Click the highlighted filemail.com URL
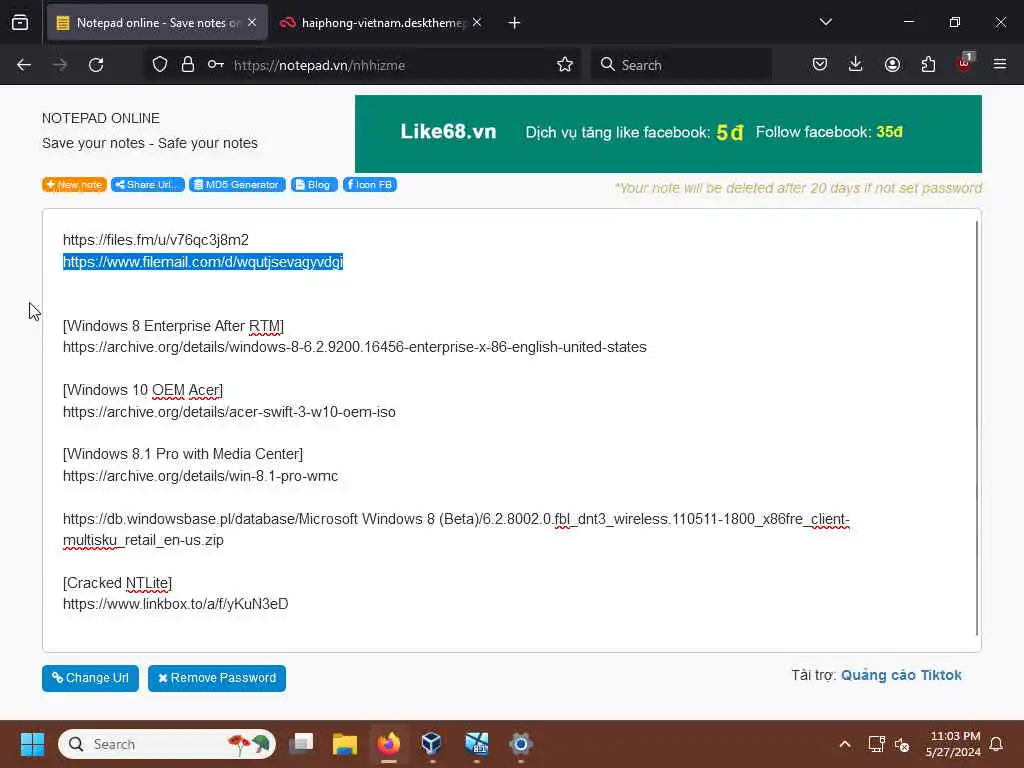The image size is (1024, 768). [x=203, y=262]
